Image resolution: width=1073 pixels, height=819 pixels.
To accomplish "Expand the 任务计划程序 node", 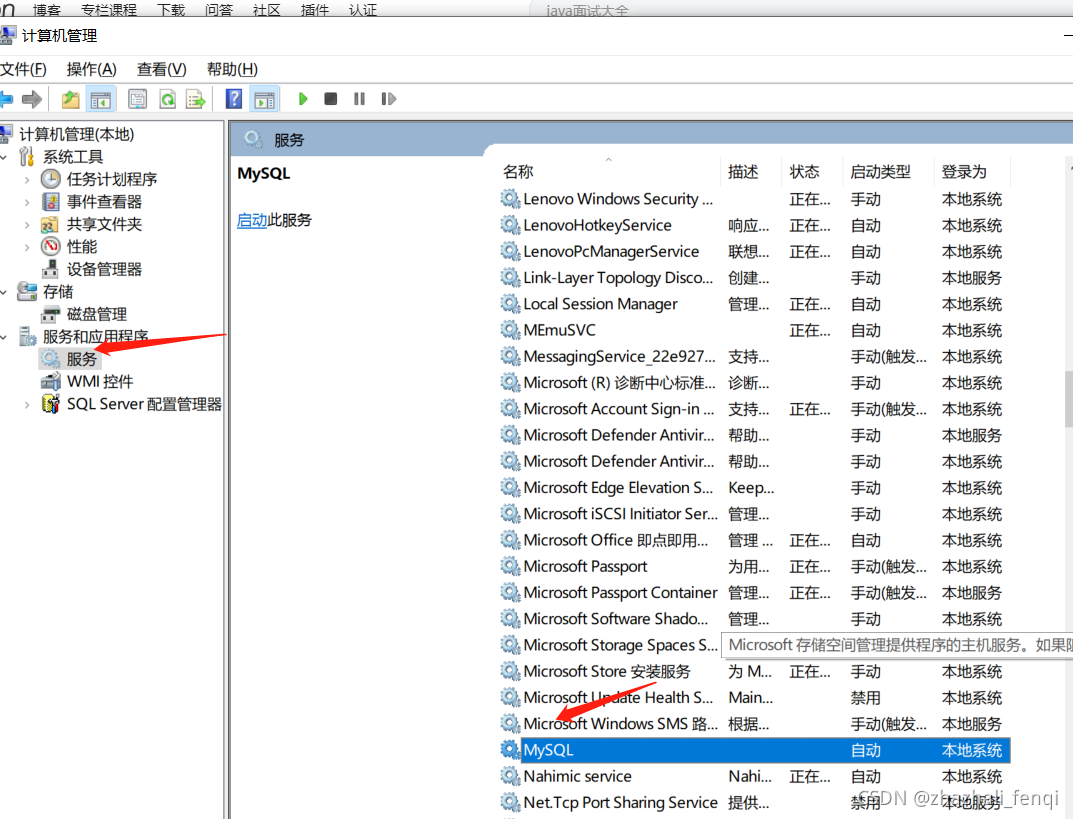I will click(x=27, y=180).
